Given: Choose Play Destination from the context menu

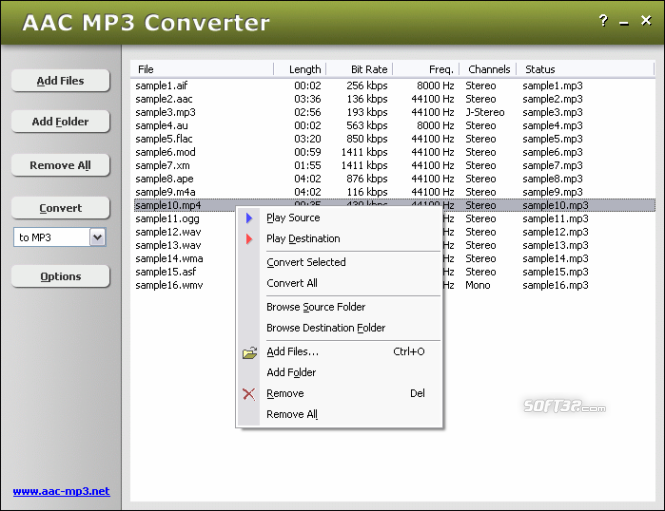Looking at the screenshot, I should tap(303, 239).
